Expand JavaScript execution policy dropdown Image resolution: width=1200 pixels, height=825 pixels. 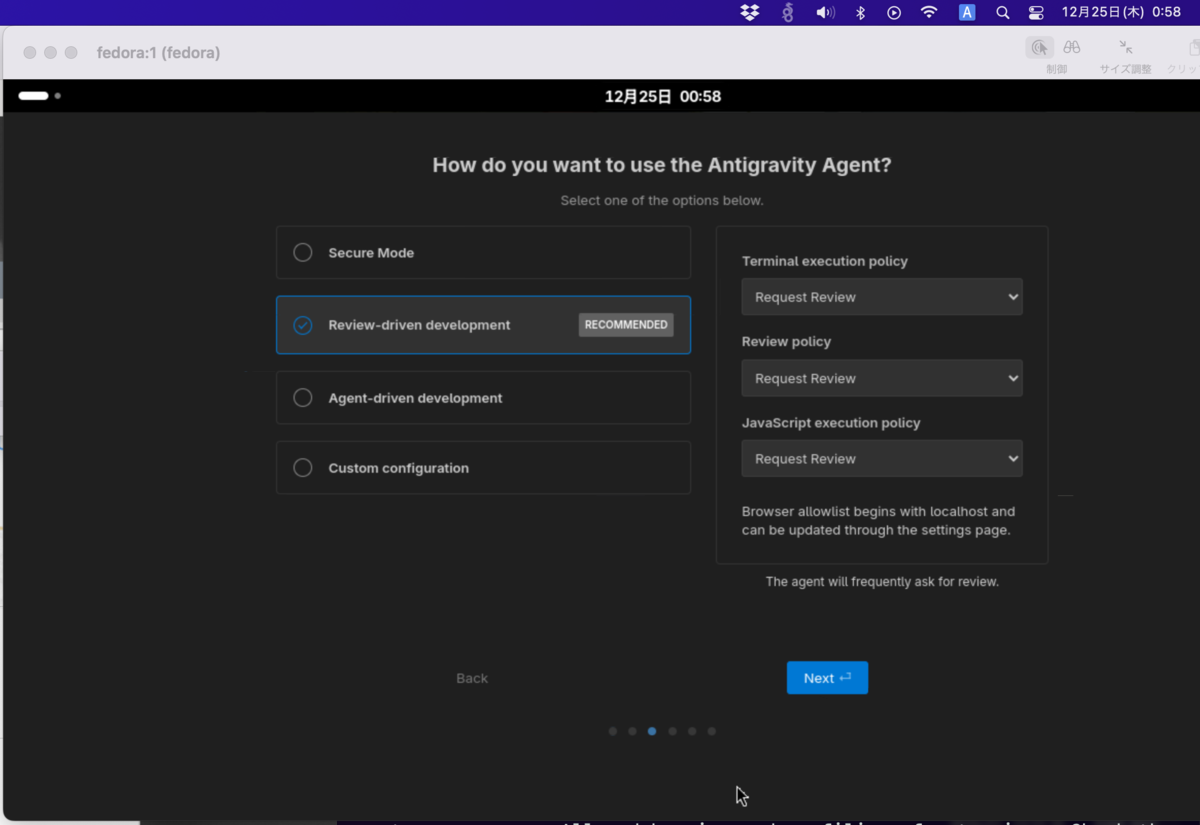(x=882, y=459)
